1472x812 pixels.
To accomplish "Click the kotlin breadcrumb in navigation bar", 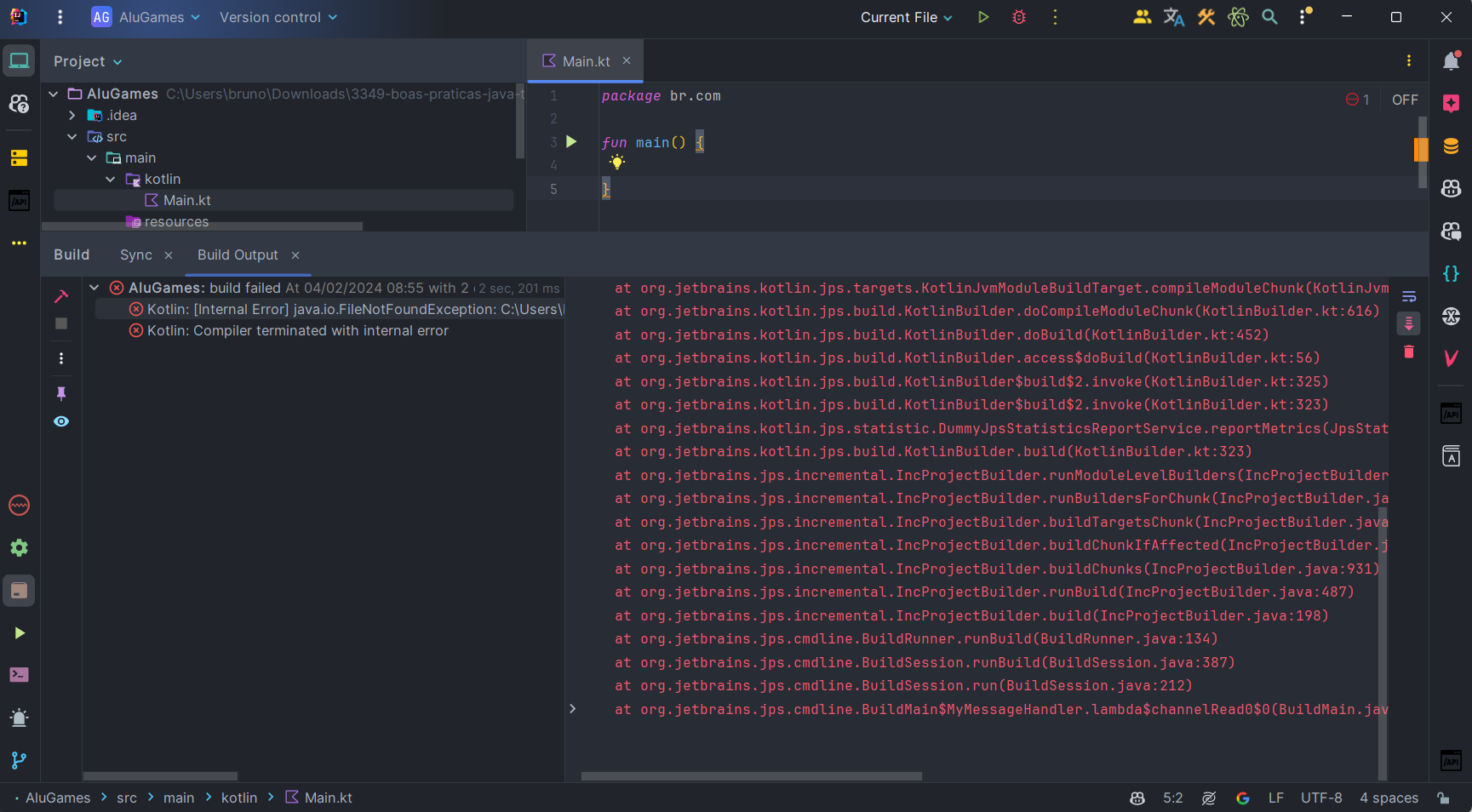I will pyautogui.click(x=239, y=798).
